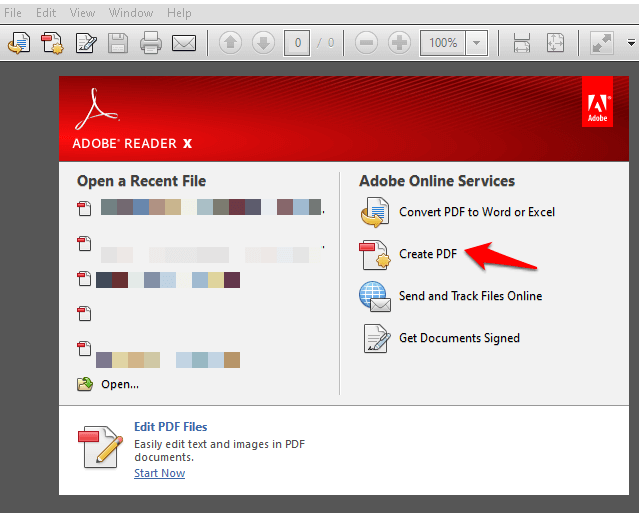Click the Convert PDF toolbar icon
Image resolution: width=639 pixels, height=513 pixels.
coord(18,44)
